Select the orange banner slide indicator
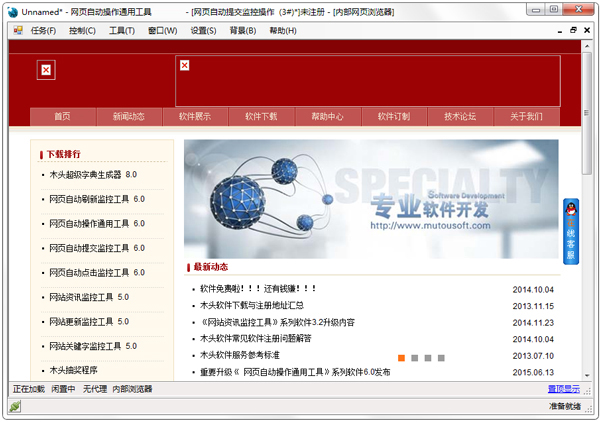 (401, 357)
